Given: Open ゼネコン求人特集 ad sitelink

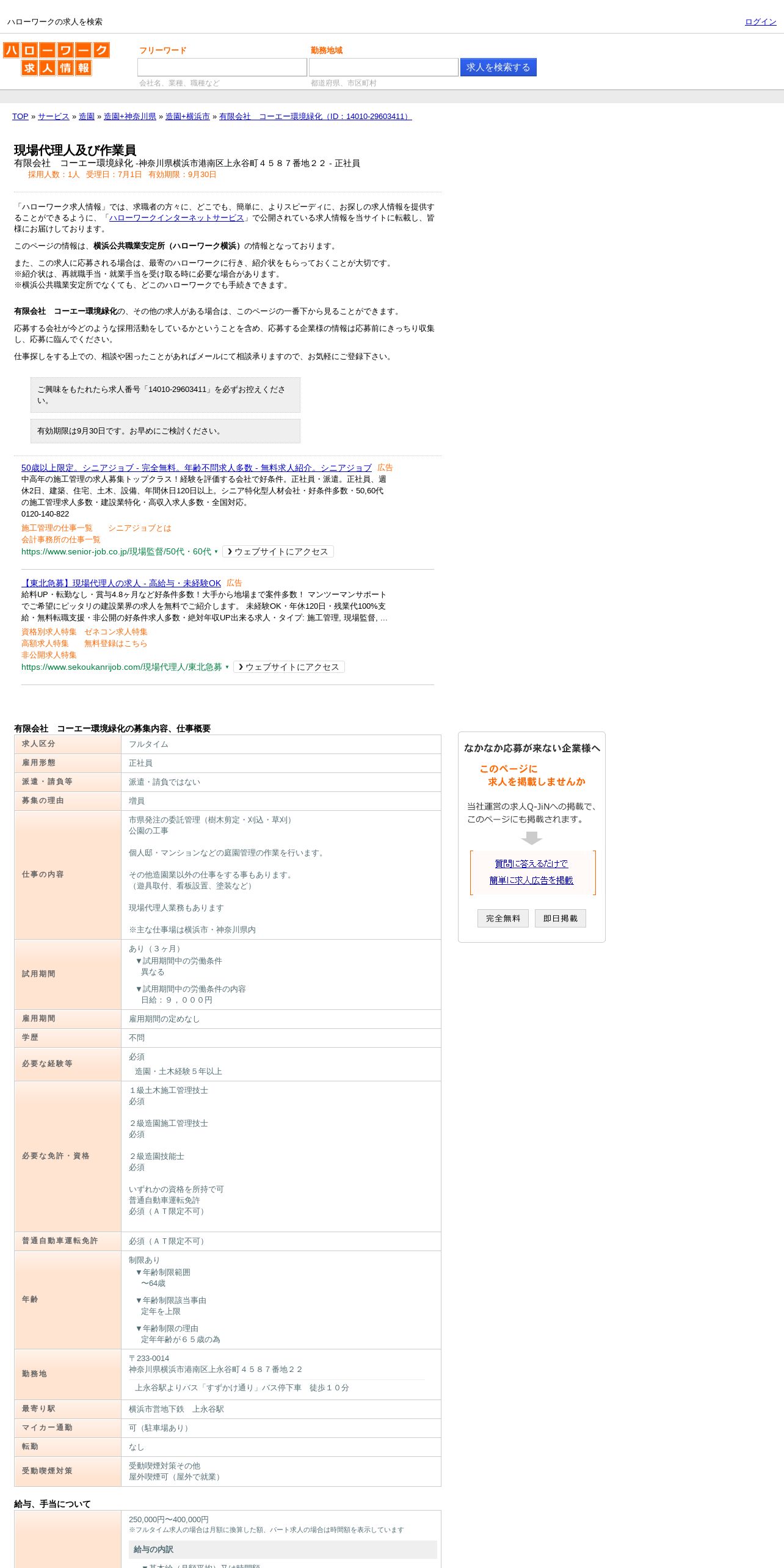Looking at the screenshot, I should coord(116,632).
